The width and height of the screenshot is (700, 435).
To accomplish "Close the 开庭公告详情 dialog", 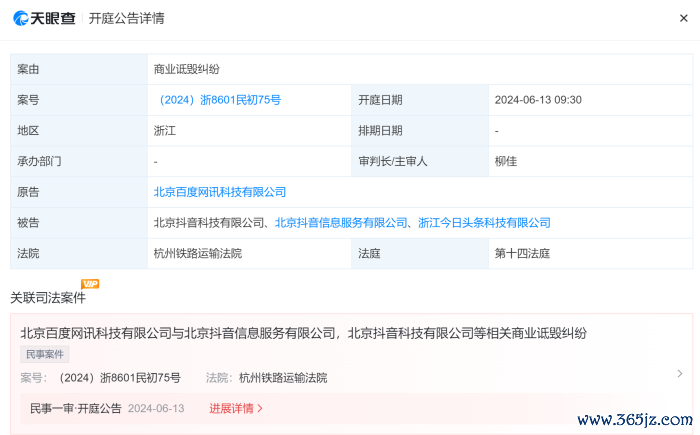I will 683,18.
